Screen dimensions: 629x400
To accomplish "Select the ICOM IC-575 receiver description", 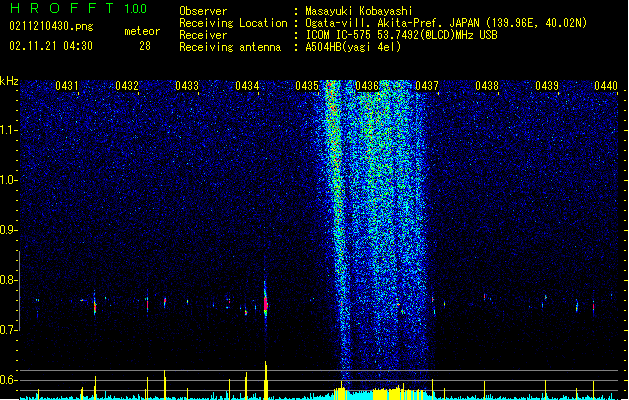I will click(x=401, y=35).
